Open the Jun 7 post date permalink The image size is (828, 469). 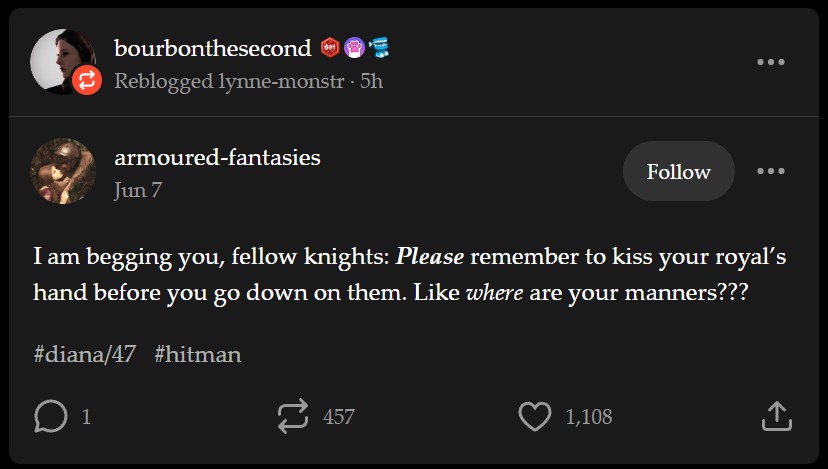137,190
